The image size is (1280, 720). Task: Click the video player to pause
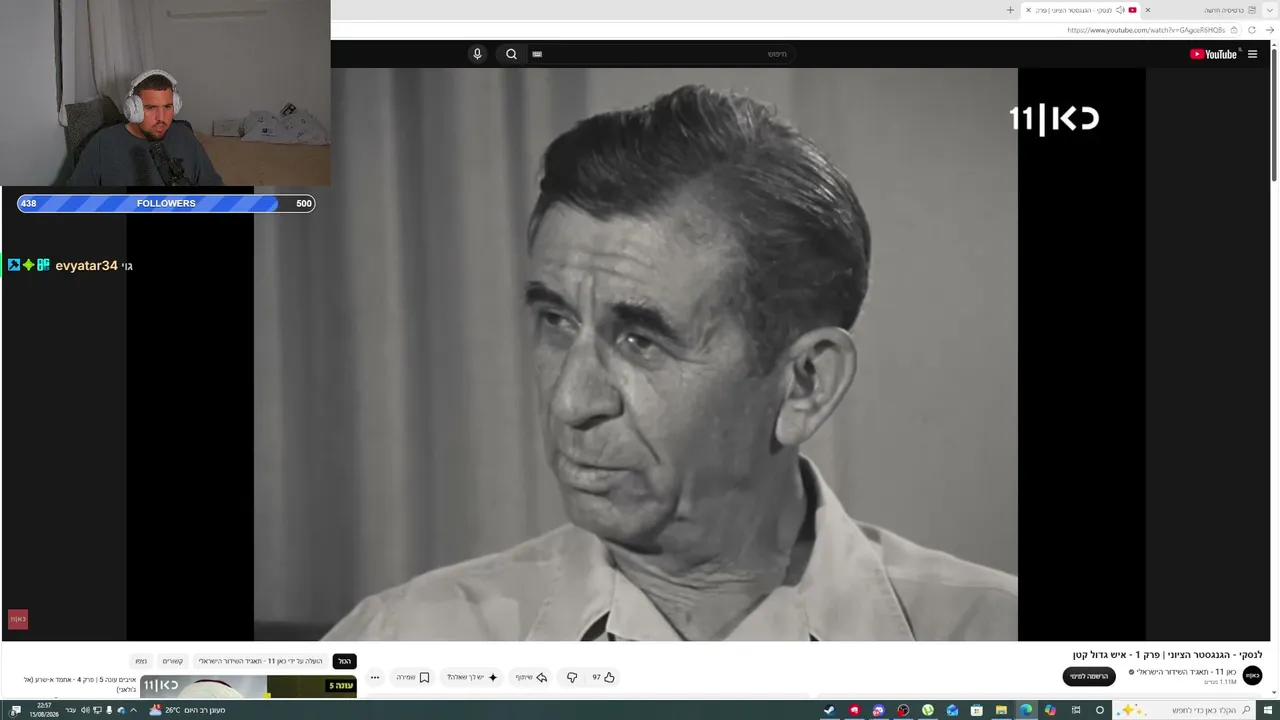point(636,354)
